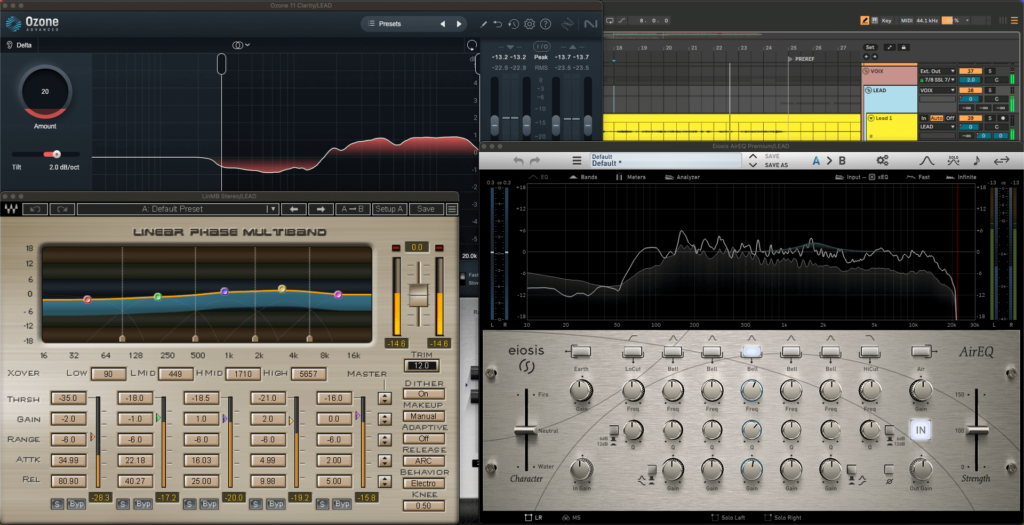
Task: Click LinMB Save button
Action: 426,209
